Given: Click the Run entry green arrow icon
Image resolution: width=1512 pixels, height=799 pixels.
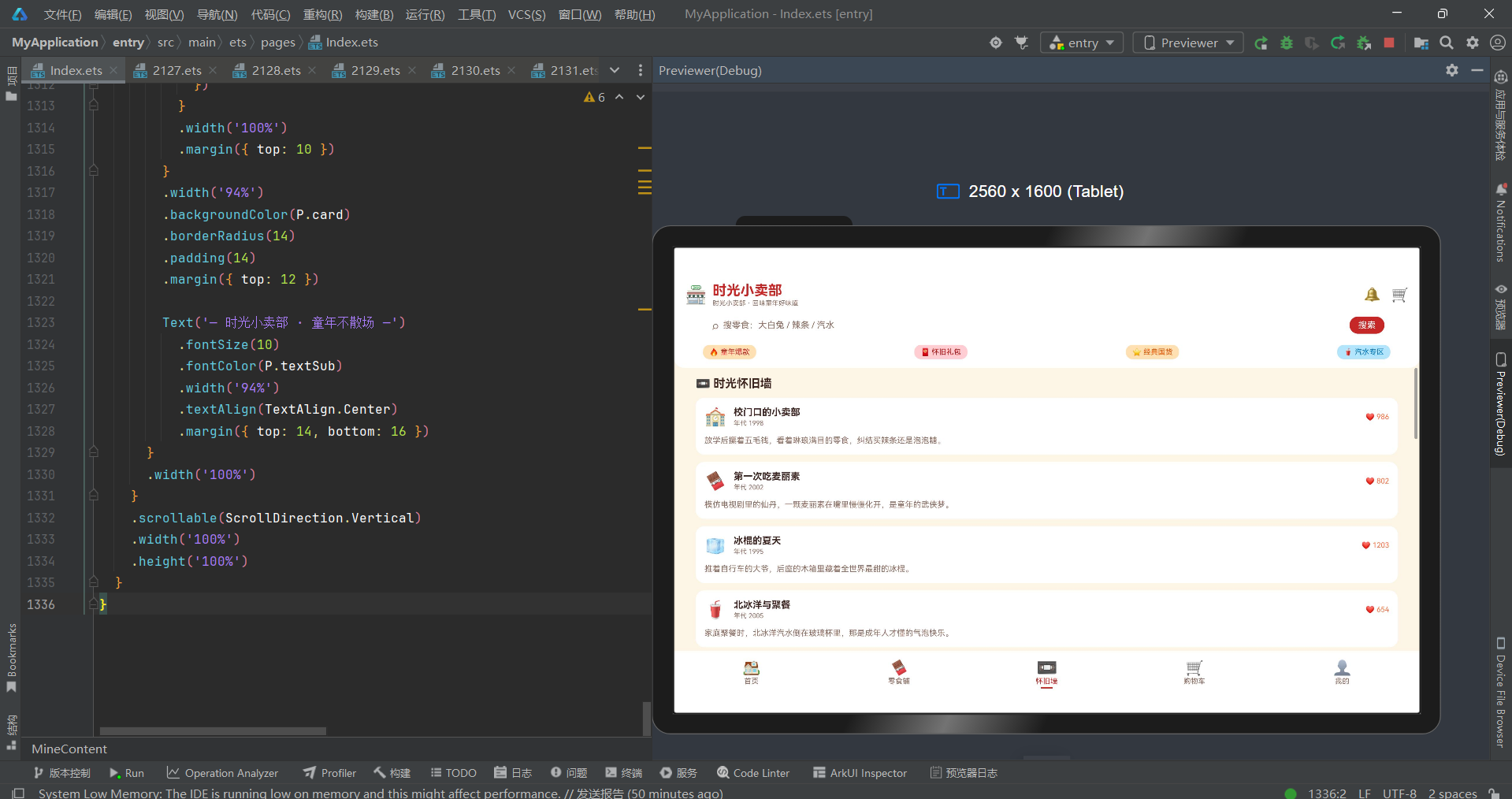Looking at the screenshot, I should pos(1261,43).
